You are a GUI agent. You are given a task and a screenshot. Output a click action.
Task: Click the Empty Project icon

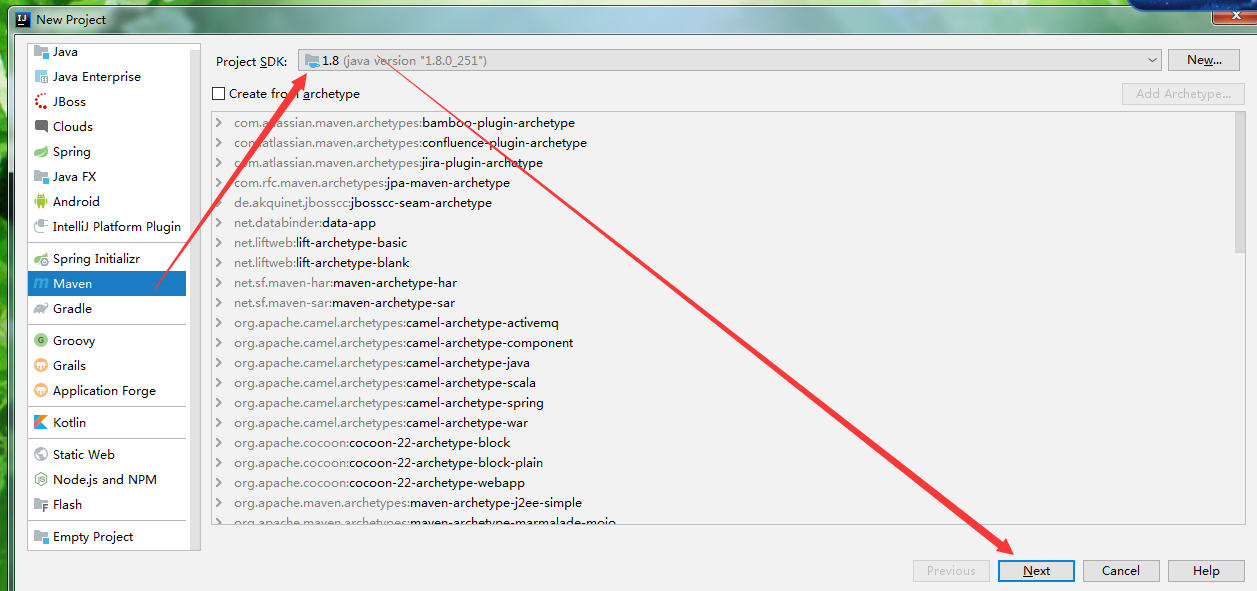tap(41, 537)
